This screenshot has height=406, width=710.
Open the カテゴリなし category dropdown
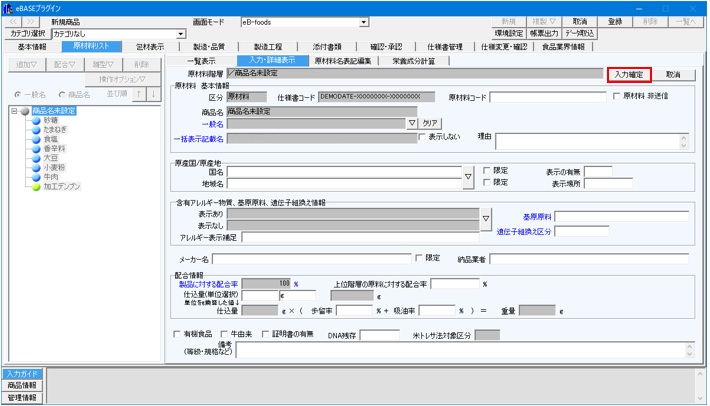pyautogui.click(x=181, y=34)
